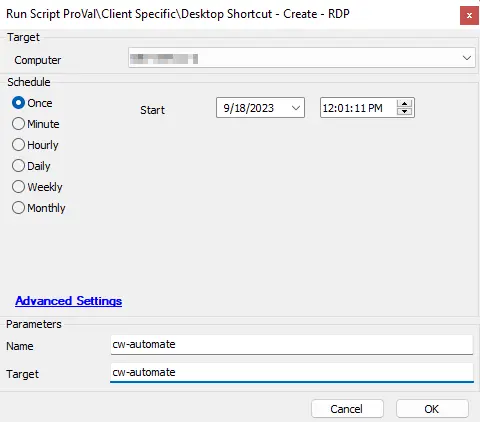Image resolution: width=480 pixels, height=422 pixels.
Task: Close the Run Script dialog window
Action: [x=469, y=16]
